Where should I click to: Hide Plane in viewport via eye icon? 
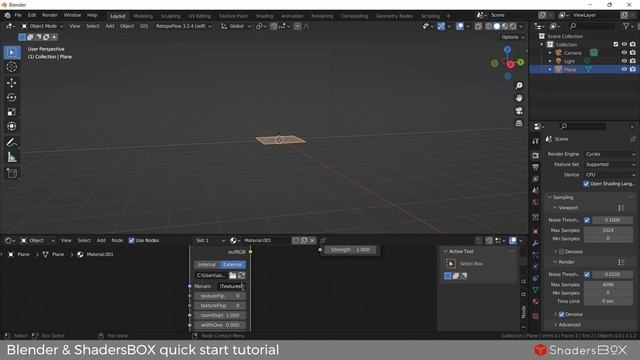coord(624,69)
